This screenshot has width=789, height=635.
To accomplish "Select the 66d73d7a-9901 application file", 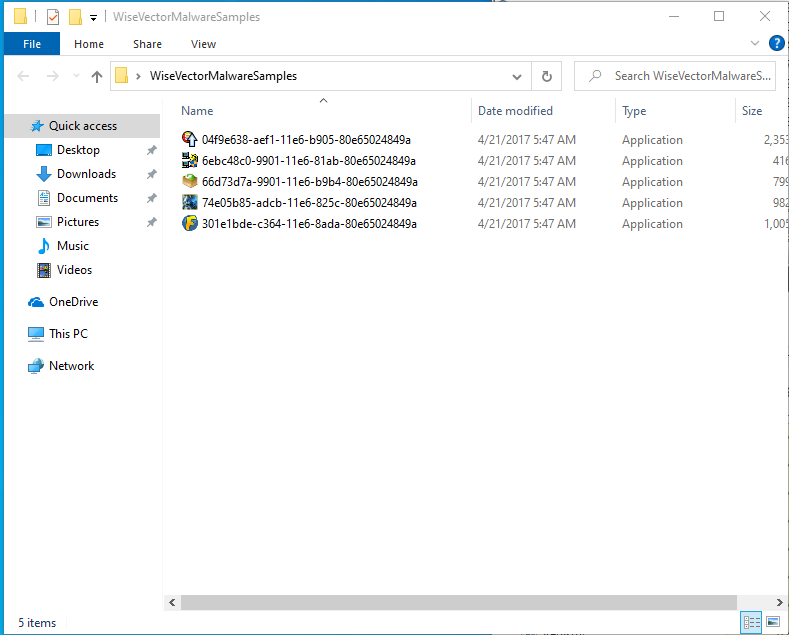I will coord(309,182).
